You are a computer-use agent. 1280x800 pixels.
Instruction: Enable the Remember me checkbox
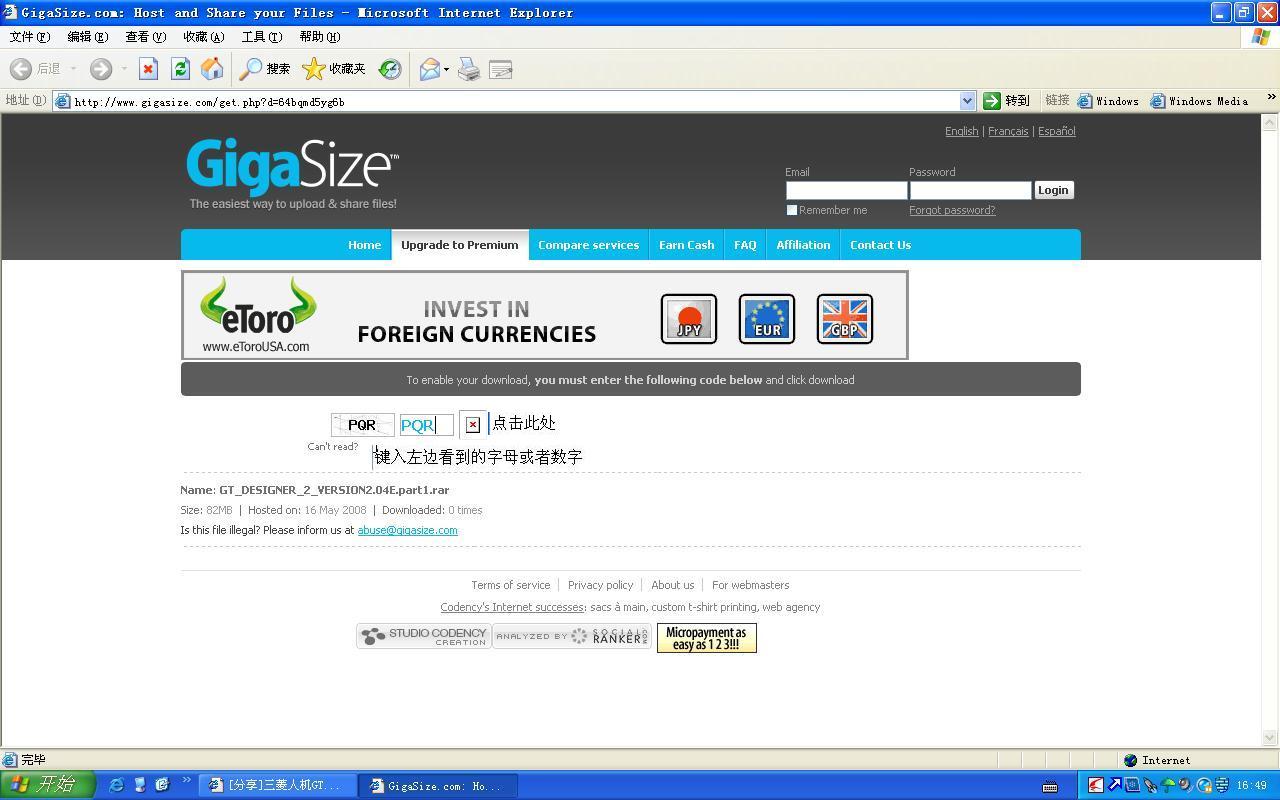(792, 210)
